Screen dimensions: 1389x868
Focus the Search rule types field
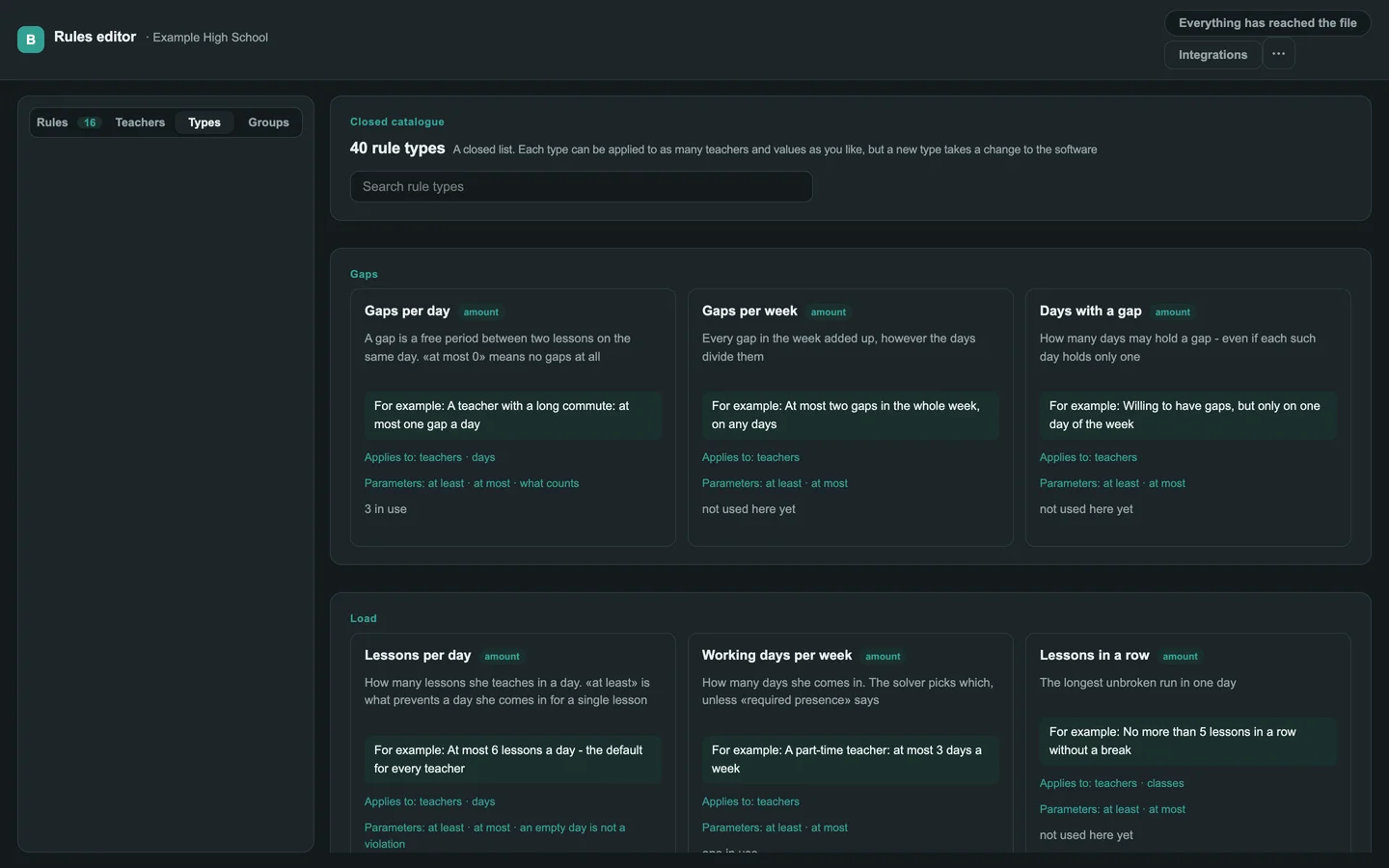(581, 186)
